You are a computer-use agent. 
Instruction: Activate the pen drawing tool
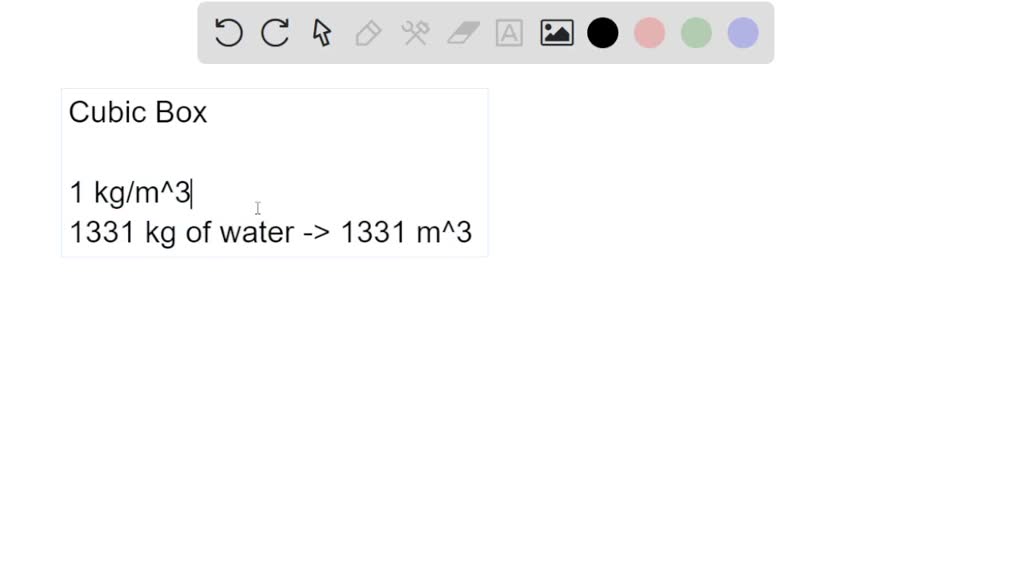point(367,33)
